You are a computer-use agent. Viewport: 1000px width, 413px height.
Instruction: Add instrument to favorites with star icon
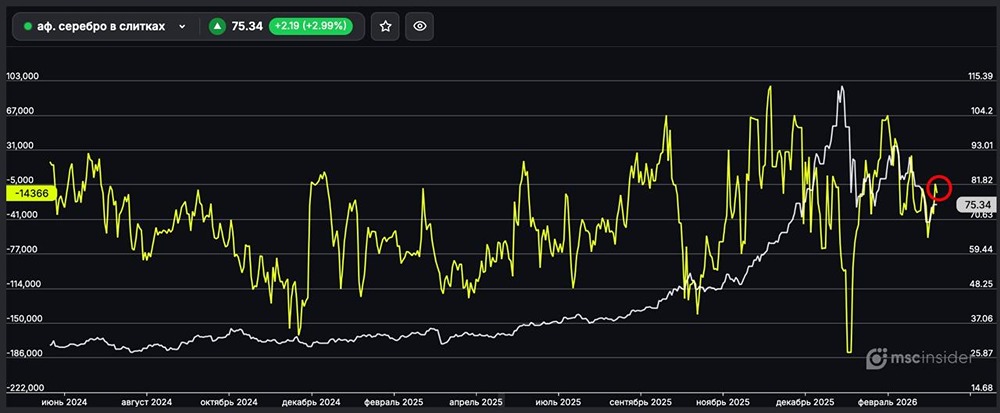(x=385, y=27)
